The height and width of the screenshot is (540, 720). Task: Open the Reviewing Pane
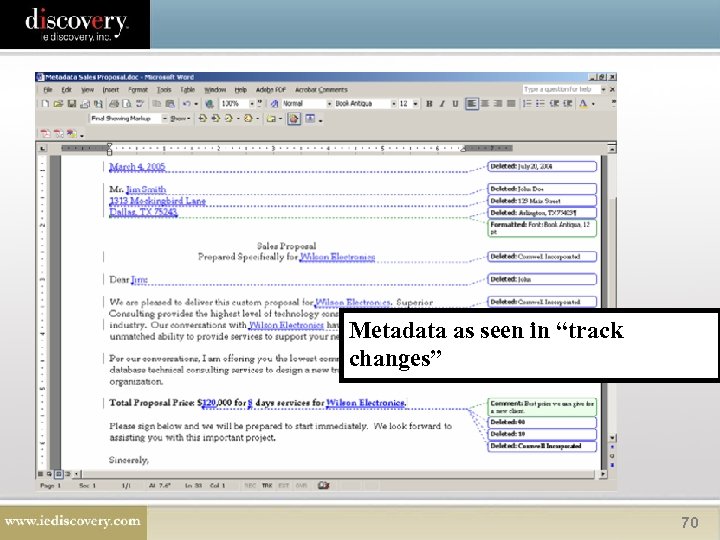pos(310,119)
